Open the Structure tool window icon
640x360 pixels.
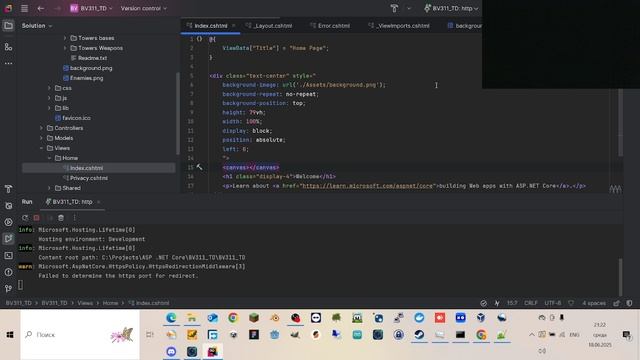pos(8,47)
